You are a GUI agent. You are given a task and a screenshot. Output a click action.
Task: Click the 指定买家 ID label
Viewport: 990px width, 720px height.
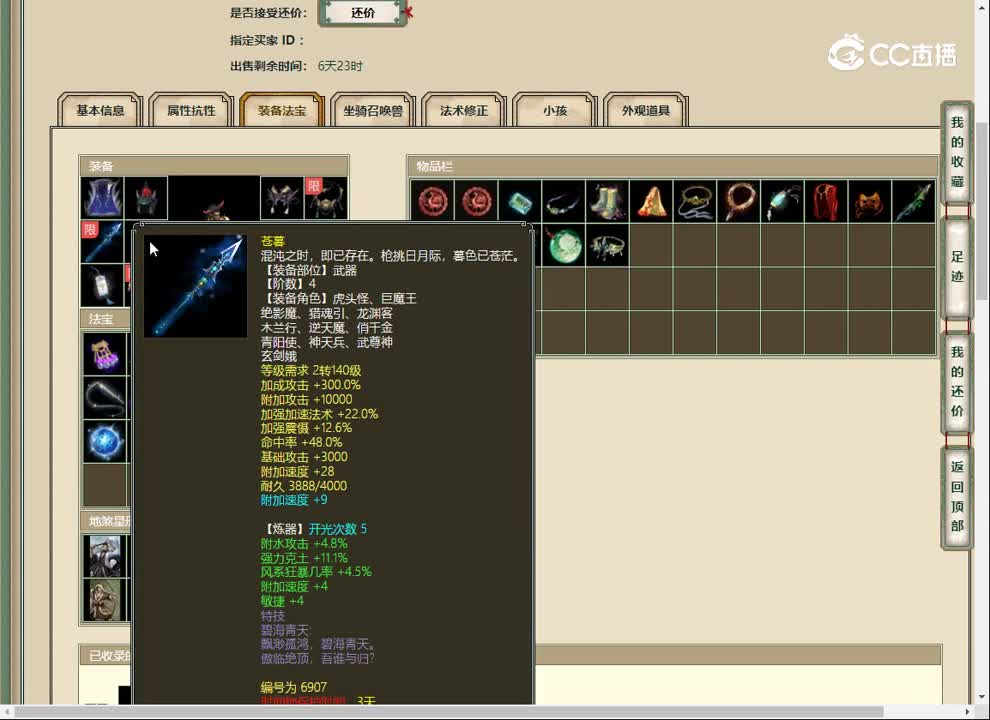(x=266, y=40)
